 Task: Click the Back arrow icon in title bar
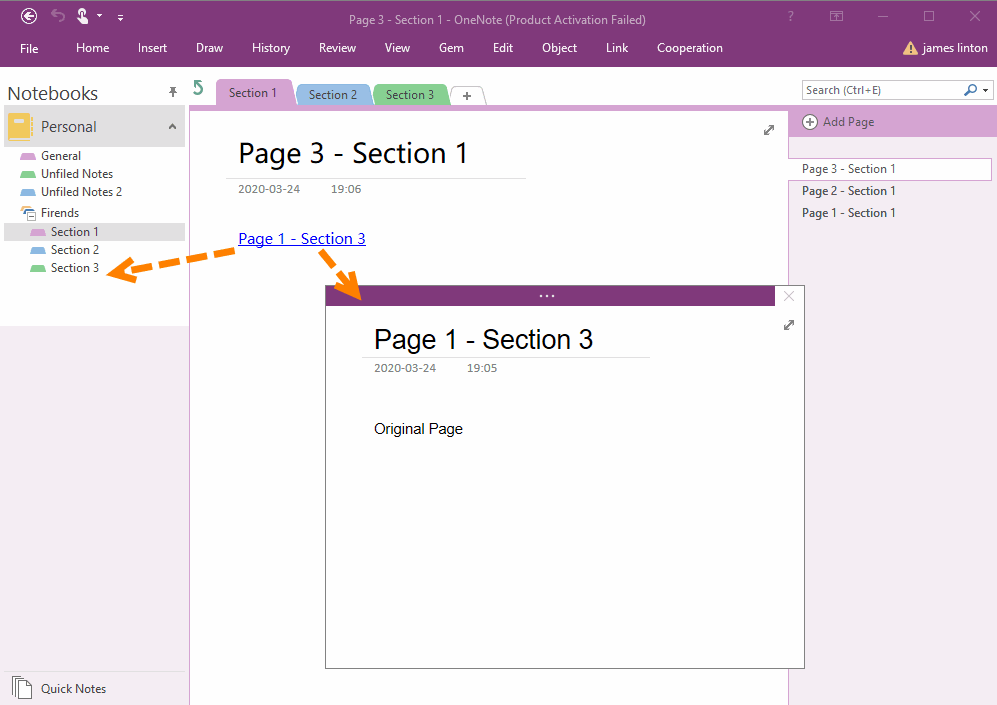(29, 17)
